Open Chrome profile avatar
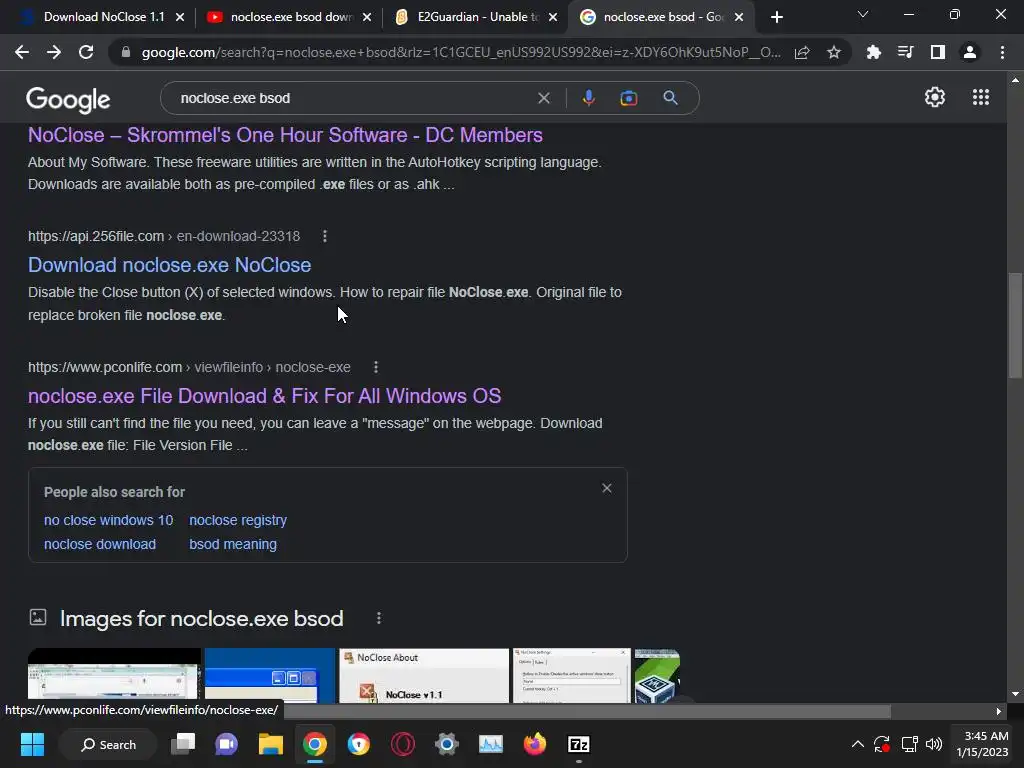Screen dimensions: 1024x768 970,52
